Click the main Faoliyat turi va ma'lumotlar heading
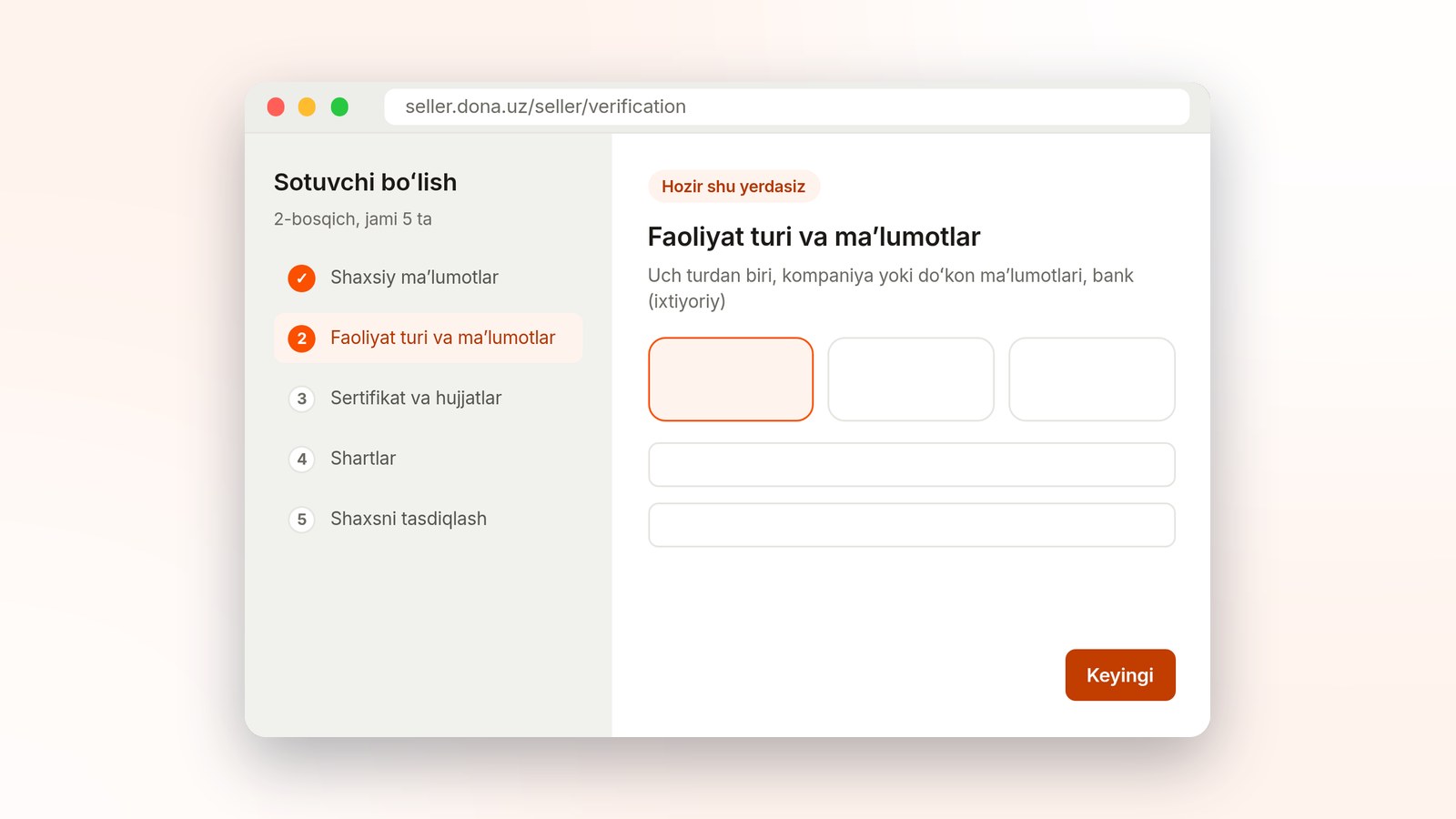Viewport: 1456px width, 819px height. click(x=814, y=237)
